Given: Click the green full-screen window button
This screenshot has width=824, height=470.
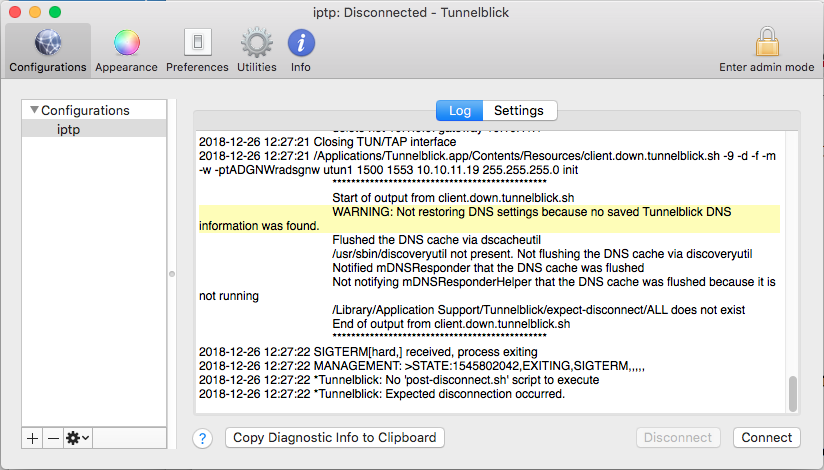Looking at the screenshot, I should pos(55,12).
